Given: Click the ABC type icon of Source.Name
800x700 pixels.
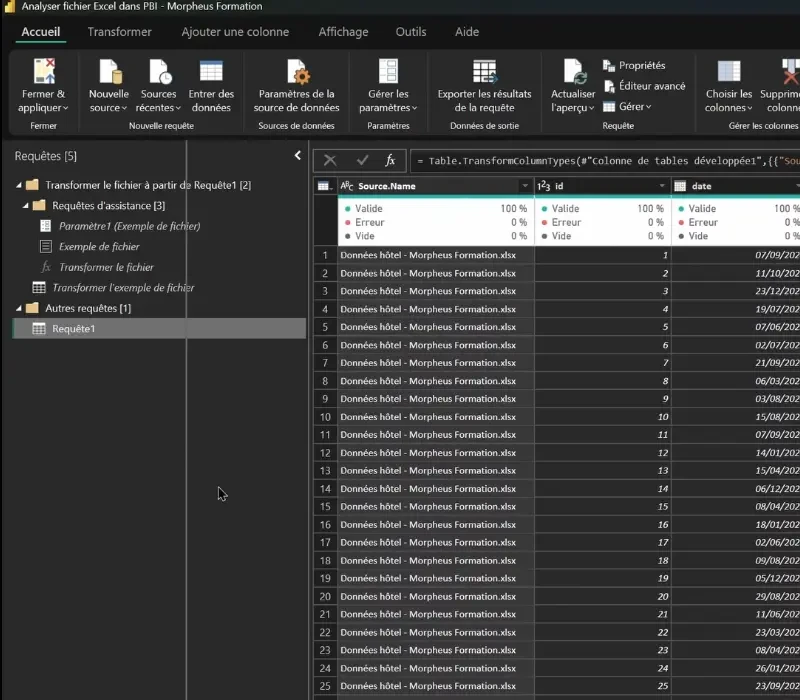Looking at the screenshot, I should [347, 186].
